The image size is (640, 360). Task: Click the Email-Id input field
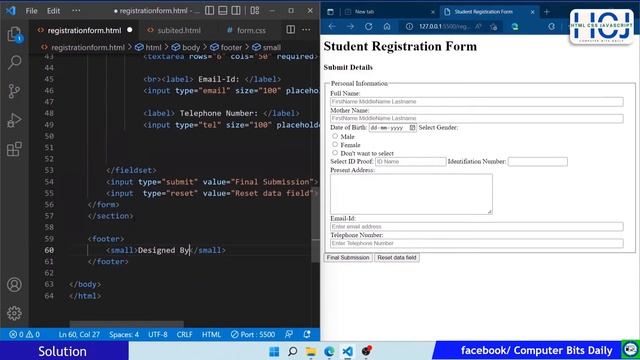[477, 227]
